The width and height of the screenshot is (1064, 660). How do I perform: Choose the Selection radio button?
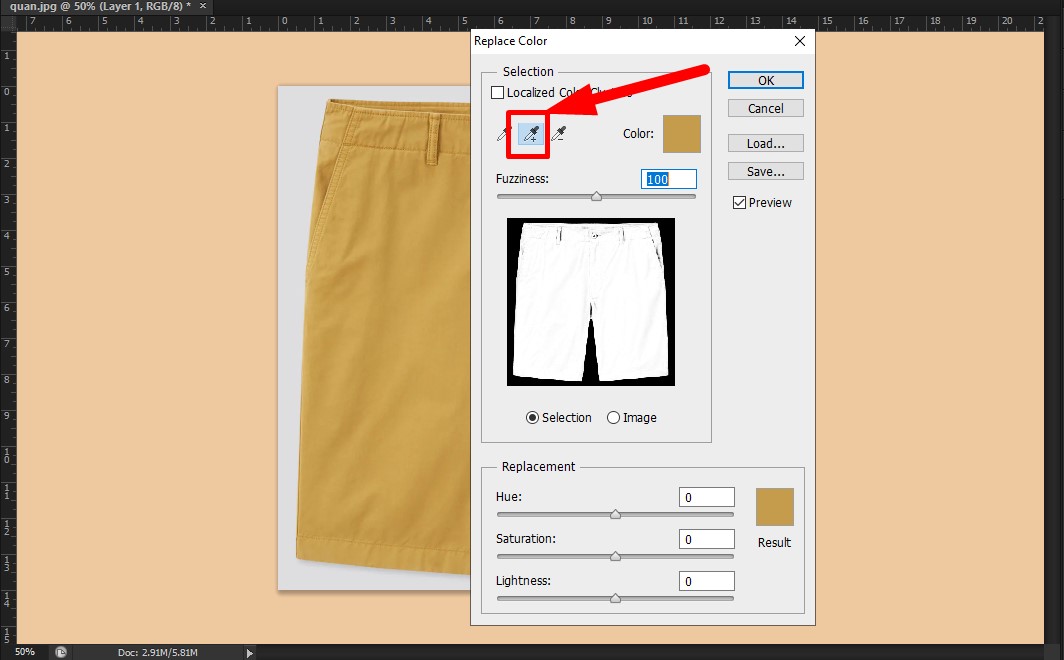click(531, 418)
